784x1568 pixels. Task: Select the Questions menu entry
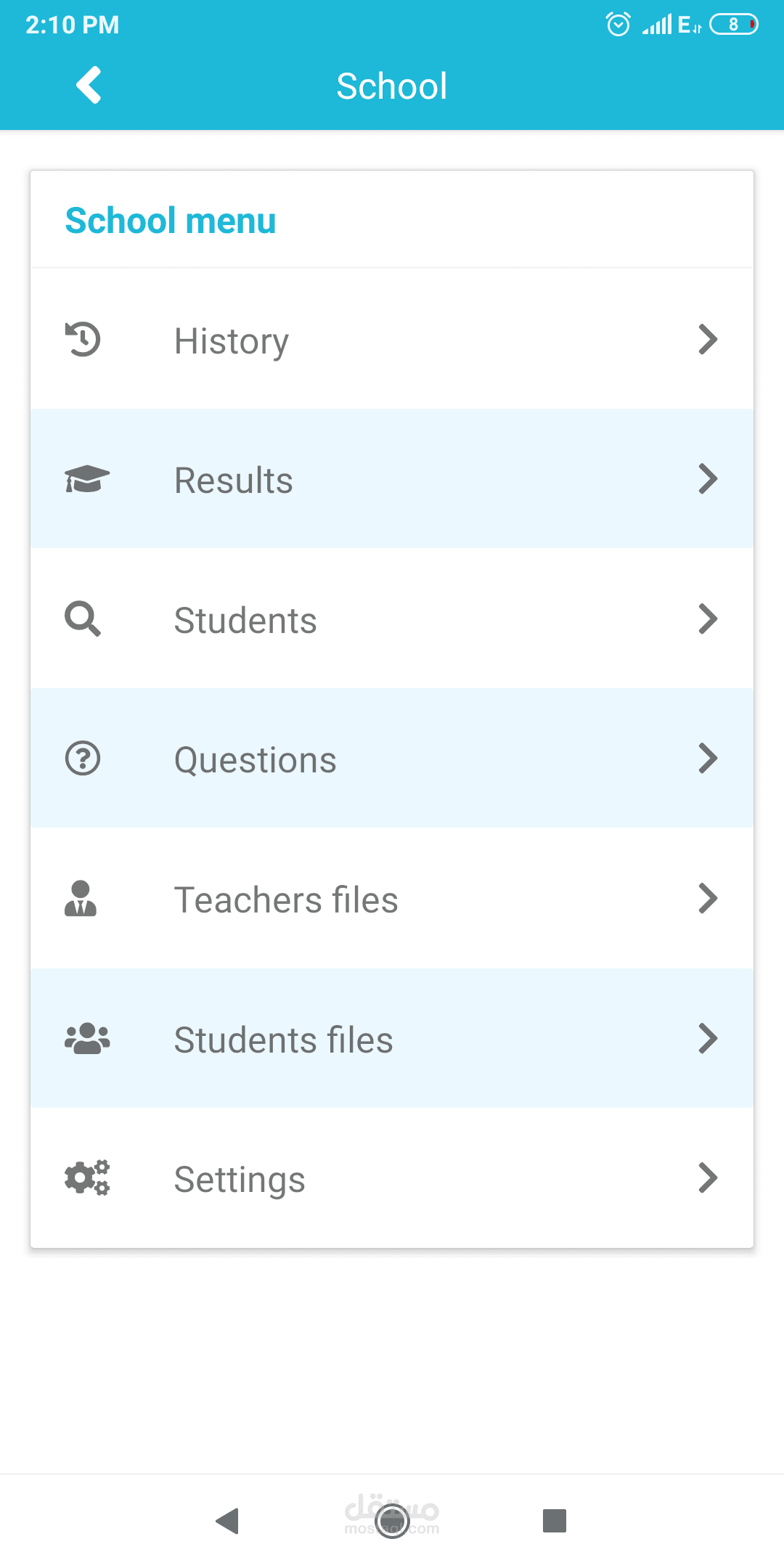[x=255, y=760]
